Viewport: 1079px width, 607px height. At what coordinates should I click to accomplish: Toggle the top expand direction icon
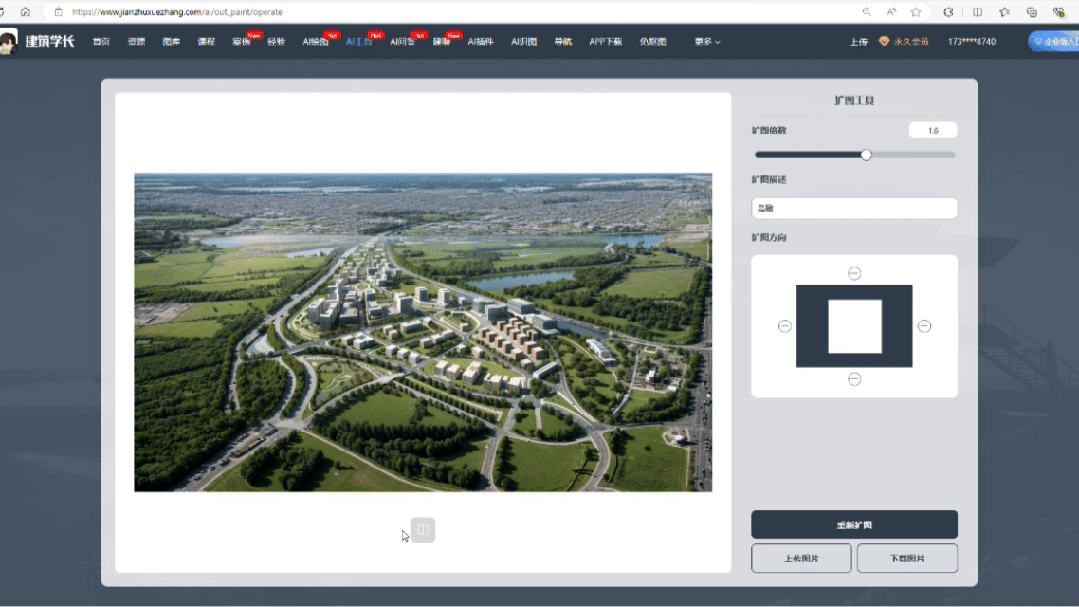click(x=854, y=273)
